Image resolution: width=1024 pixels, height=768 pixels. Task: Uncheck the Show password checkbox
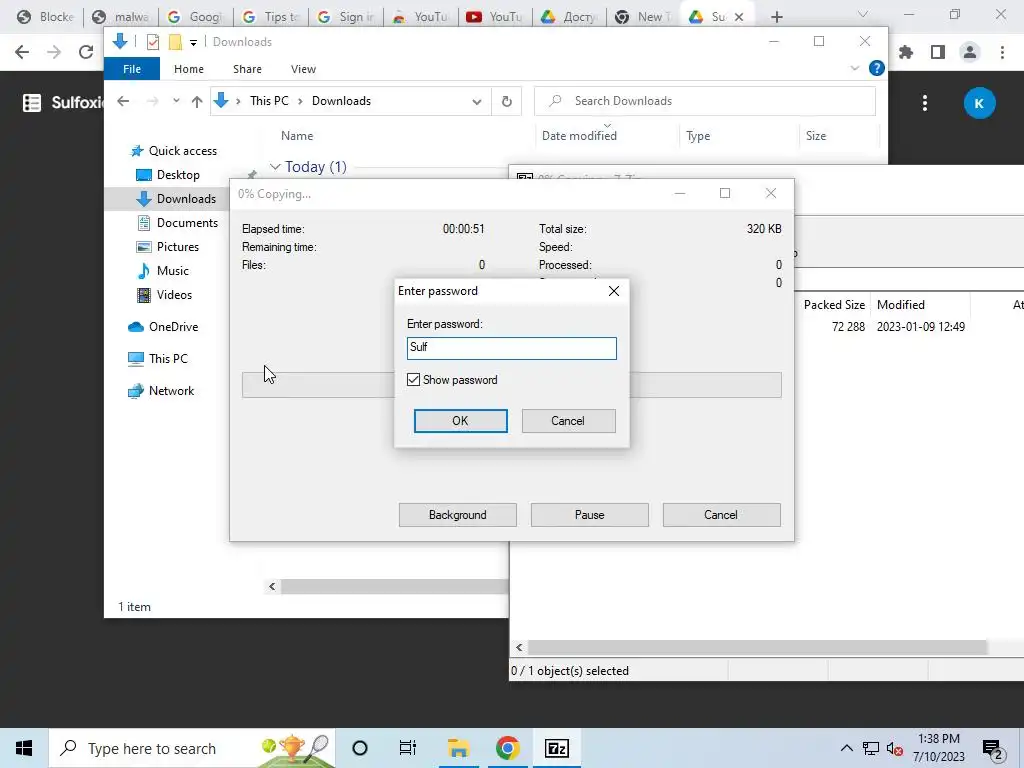tap(413, 379)
